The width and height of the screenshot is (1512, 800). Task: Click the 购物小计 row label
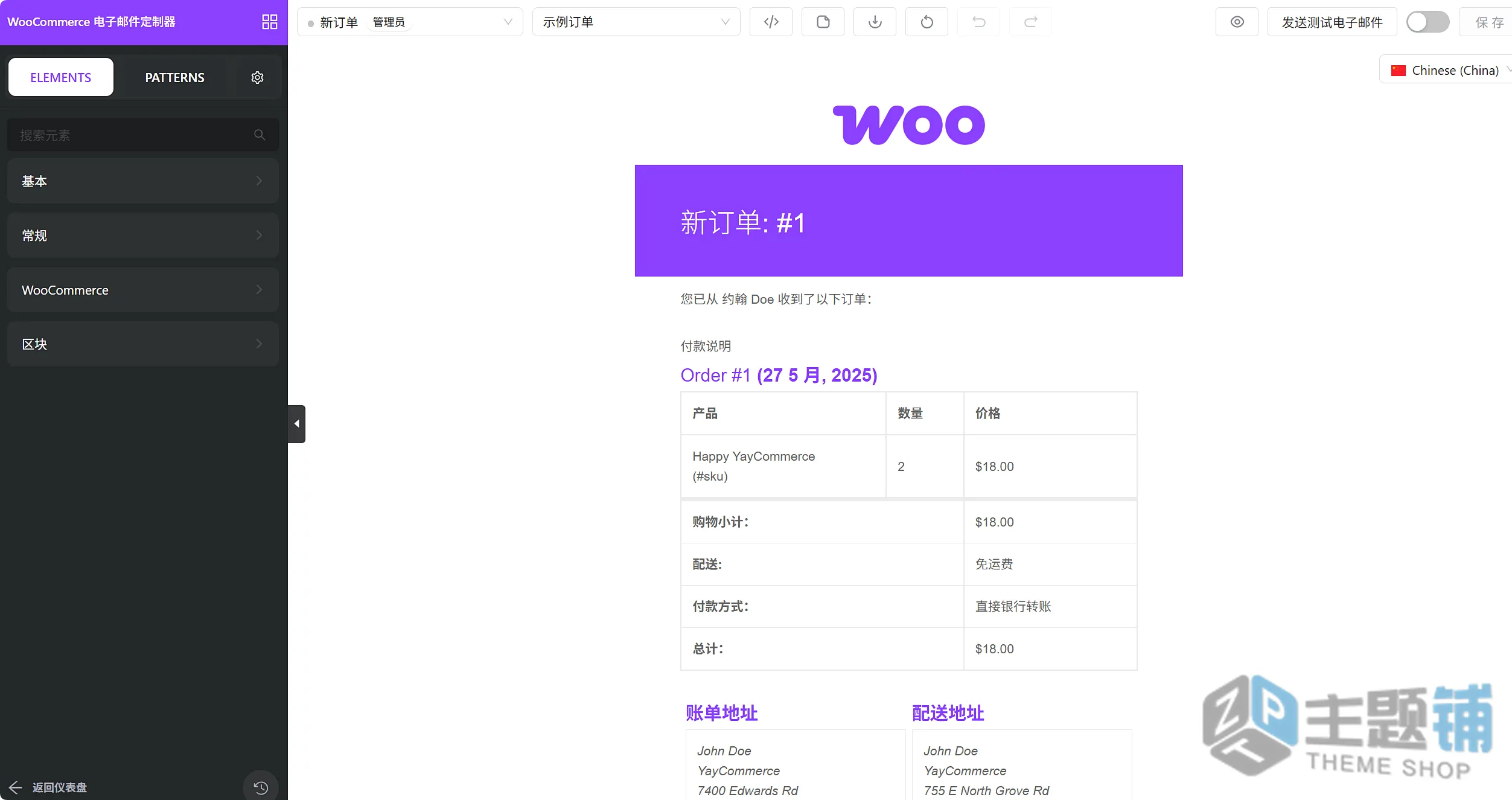[x=720, y=522]
